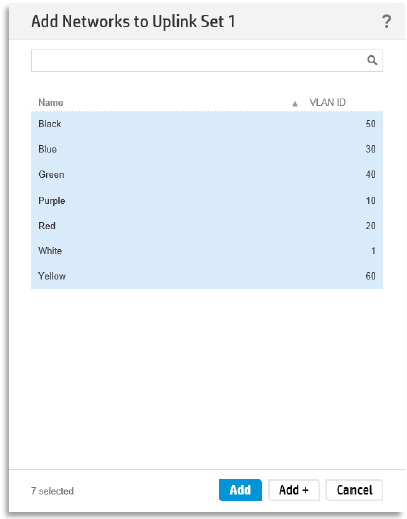This screenshot has width=407, height=519.
Task: Click the search magnifier icon
Action: click(x=372, y=60)
